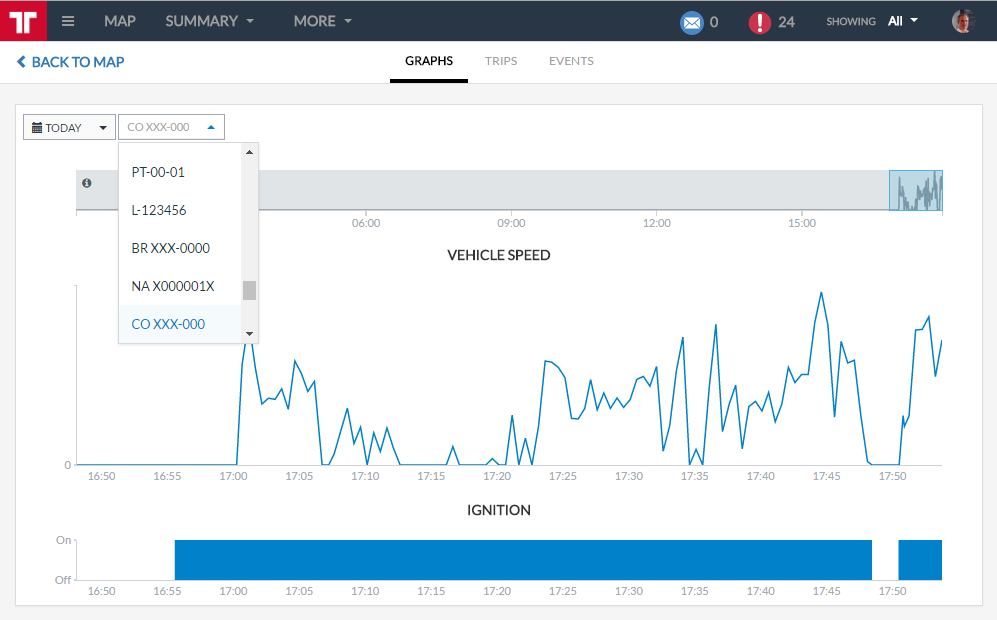Click the highlighted timeline range selector

916,190
